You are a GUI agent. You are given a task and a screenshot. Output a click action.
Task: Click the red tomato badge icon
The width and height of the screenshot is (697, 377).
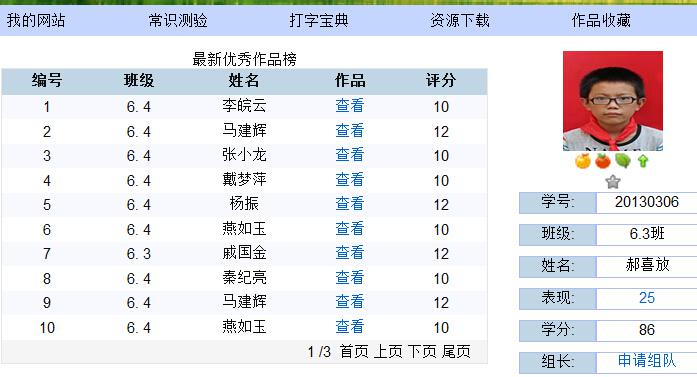(x=603, y=160)
